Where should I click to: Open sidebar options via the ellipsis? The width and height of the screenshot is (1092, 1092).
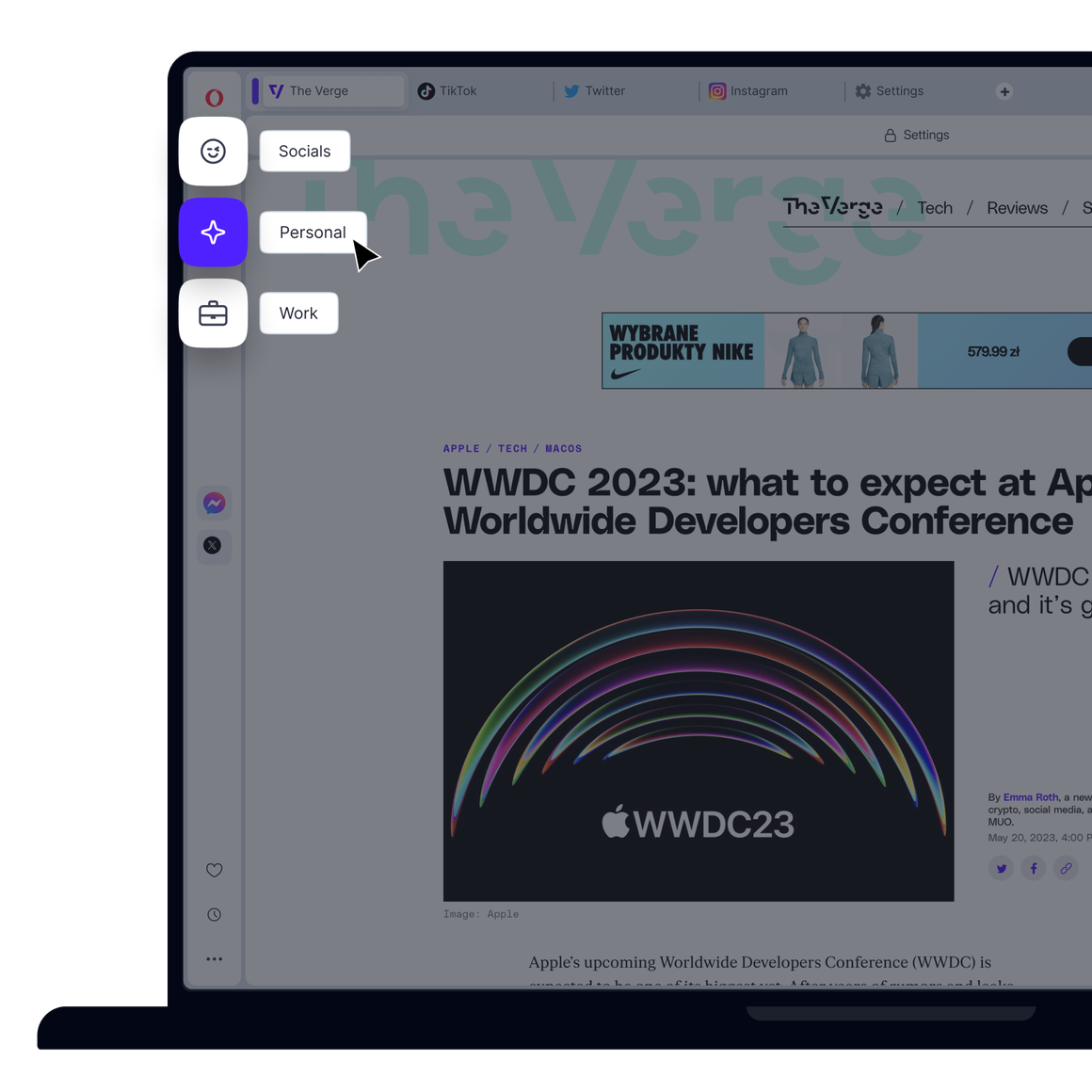coord(214,958)
